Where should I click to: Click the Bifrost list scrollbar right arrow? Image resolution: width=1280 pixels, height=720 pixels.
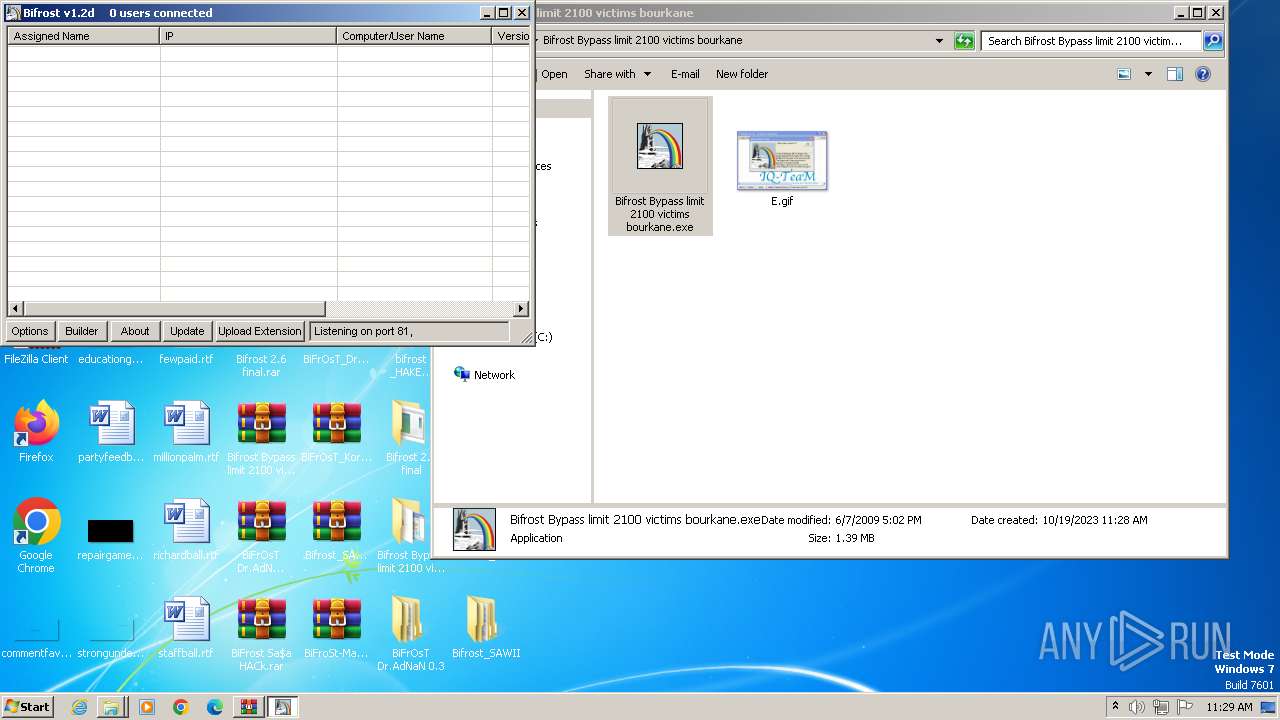pyautogui.click(x=521, y=309)
